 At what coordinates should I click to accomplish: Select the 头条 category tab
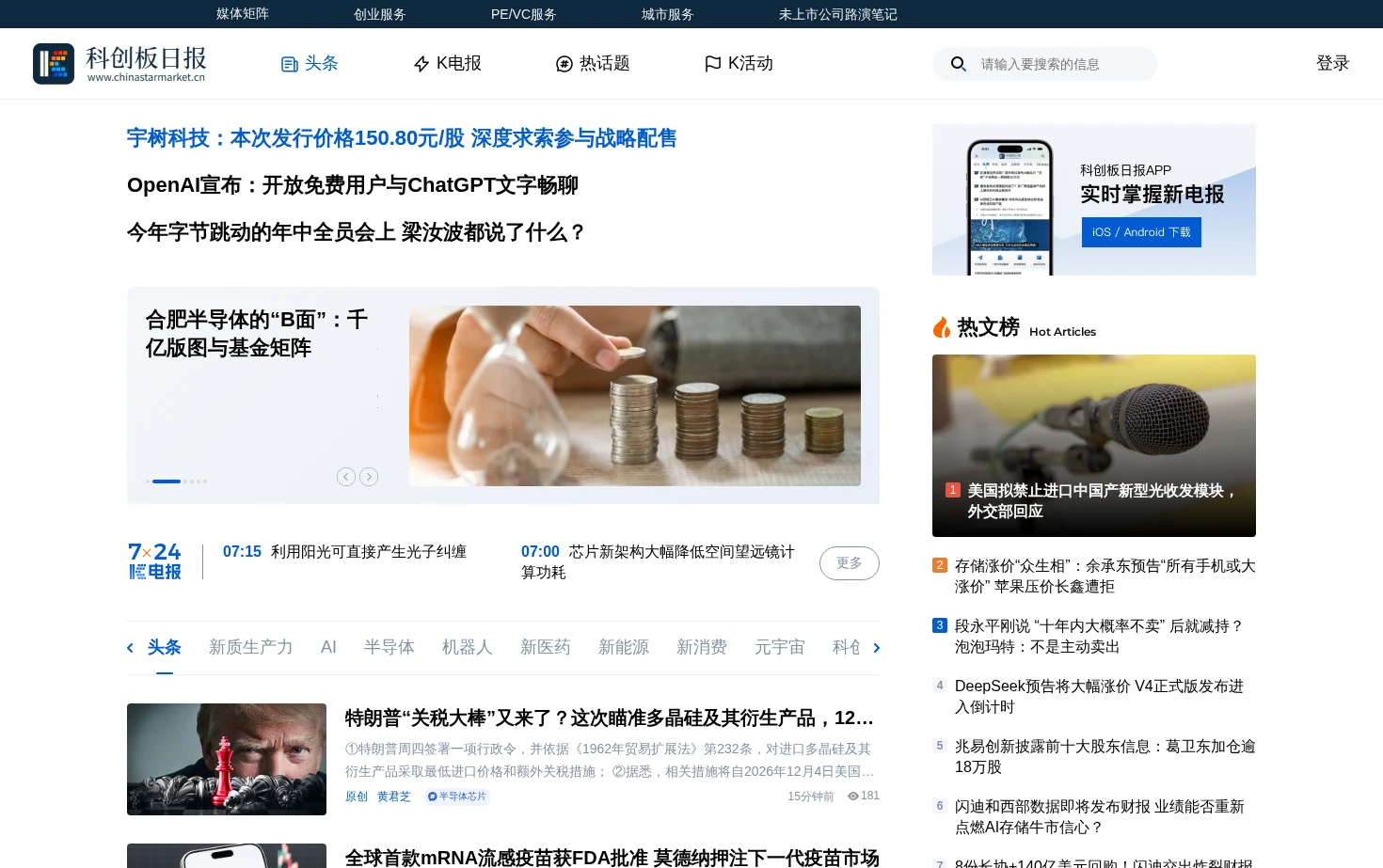pos(165,647)
